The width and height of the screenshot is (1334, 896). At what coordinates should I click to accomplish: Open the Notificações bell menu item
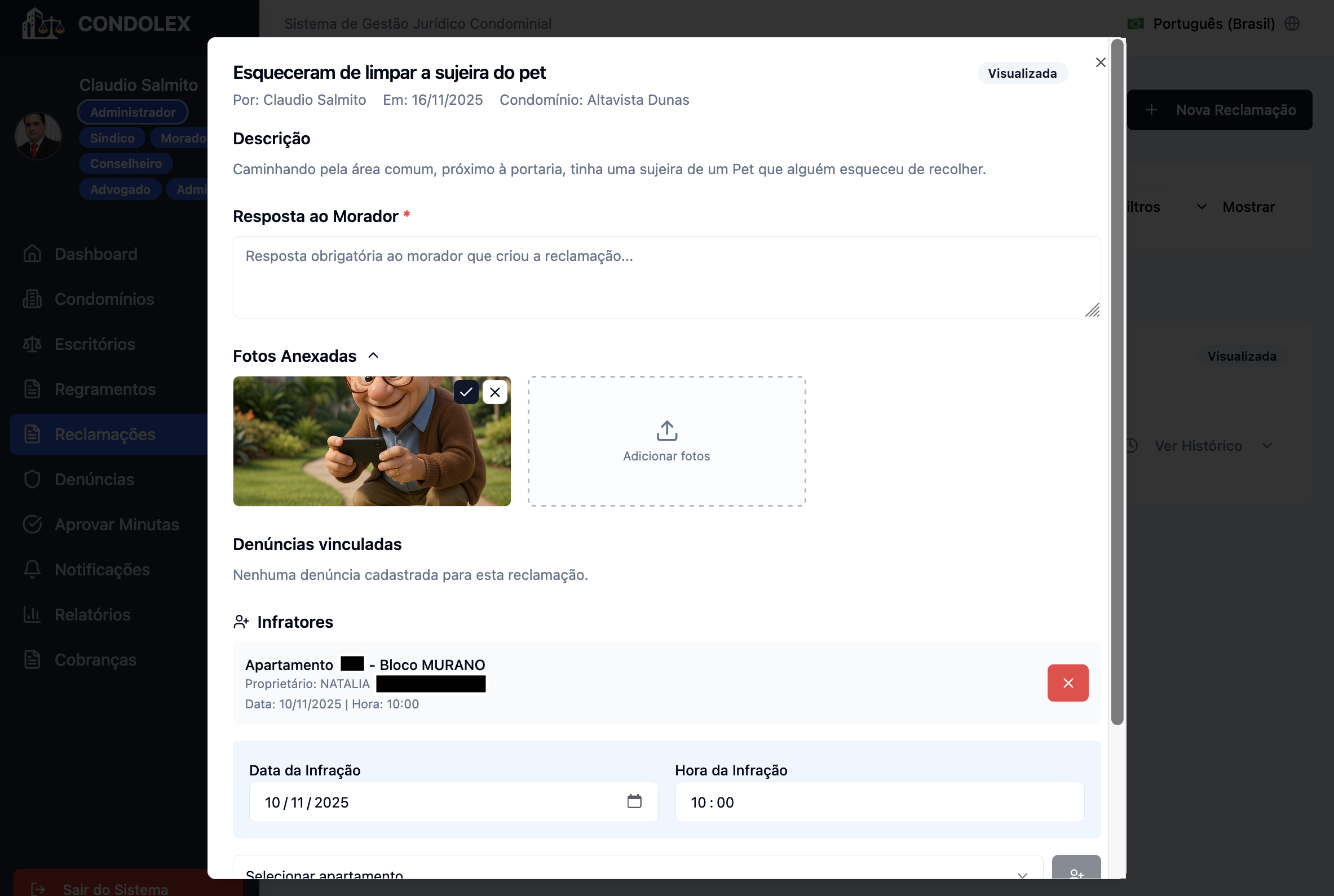click(x=101, y=569)
